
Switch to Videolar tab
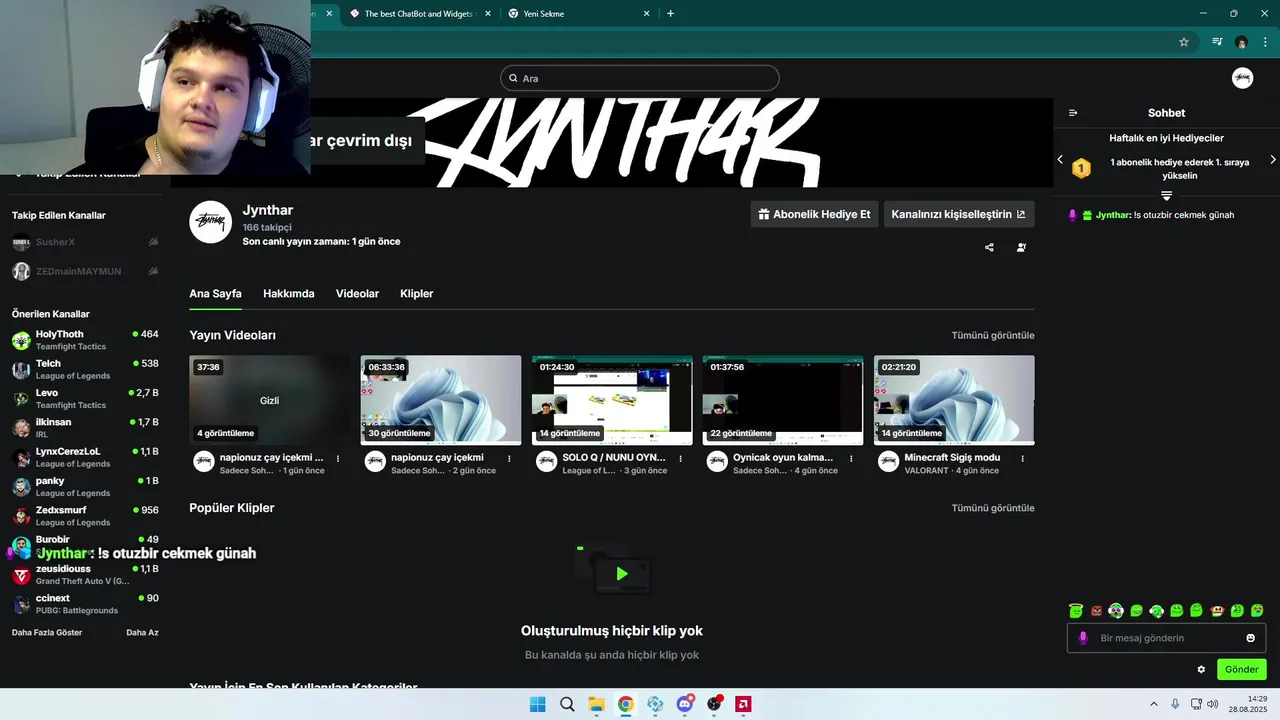[357, 294]
